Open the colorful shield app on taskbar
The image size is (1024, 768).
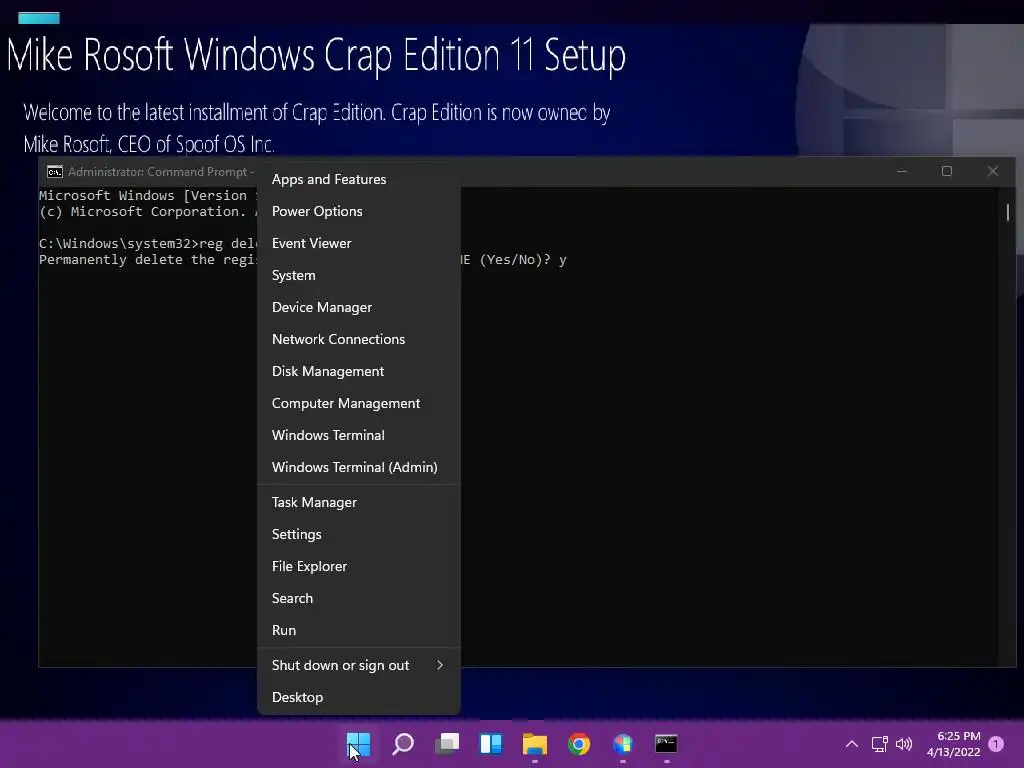coord(623,744)
